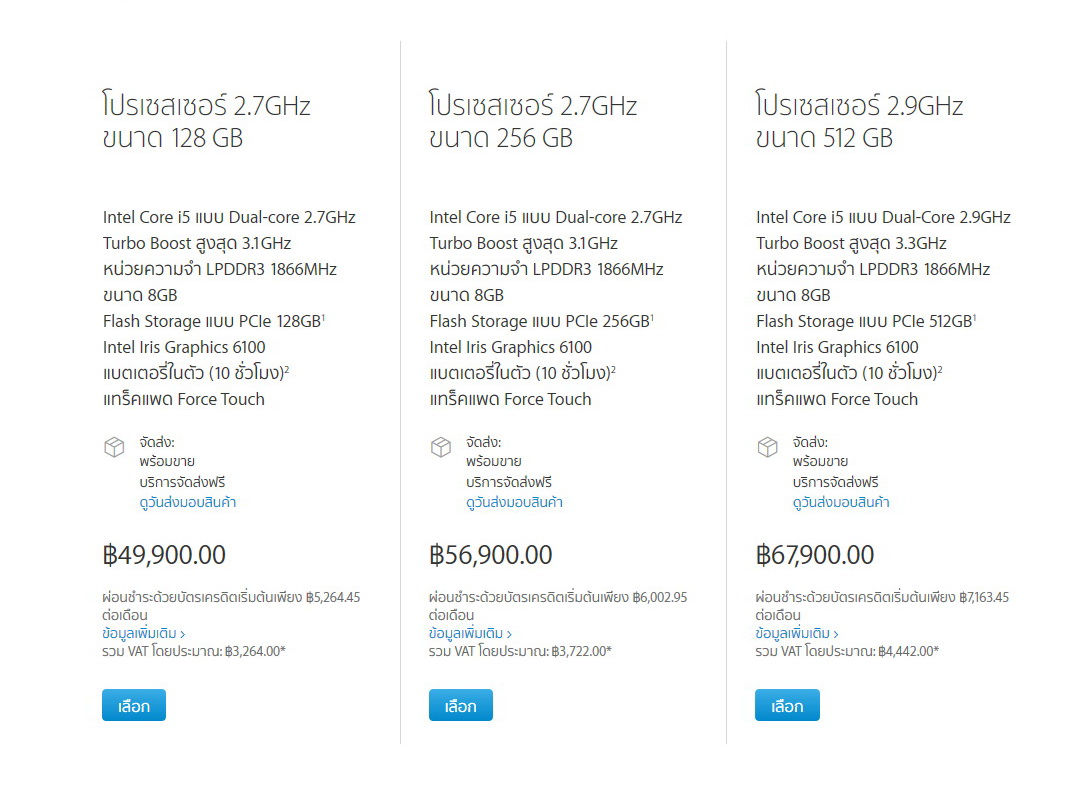Click the shipping box icon for 512 GB model
Image resolution: width=1082 pixels, height=802 pixels.
pyautogui.click(x=767, y=447)
